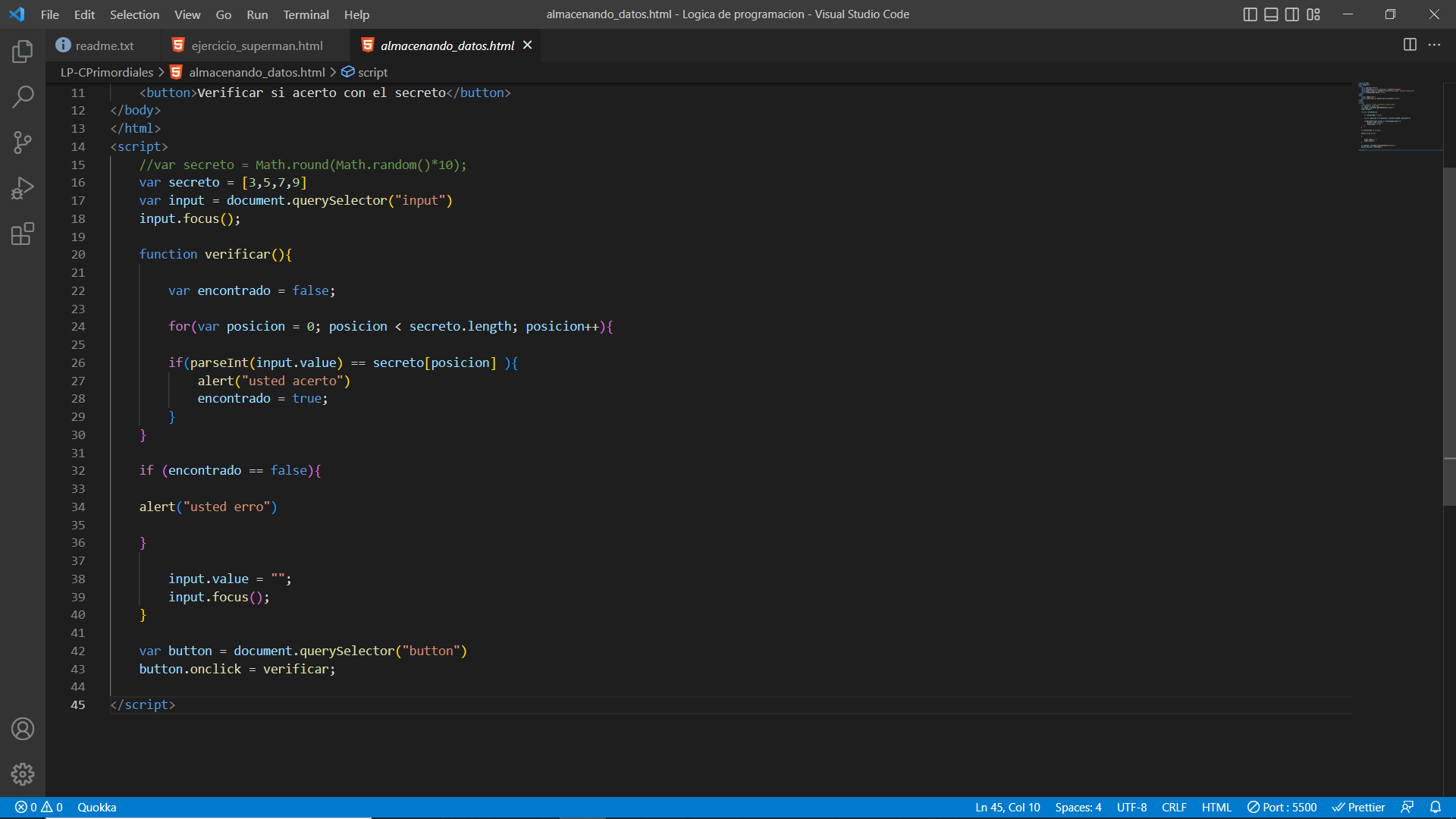Click HTML5 icon on ejercicio_superman tab
Image resolution: width=1456 pixels, height=819 pixels.
coord(178,45)
